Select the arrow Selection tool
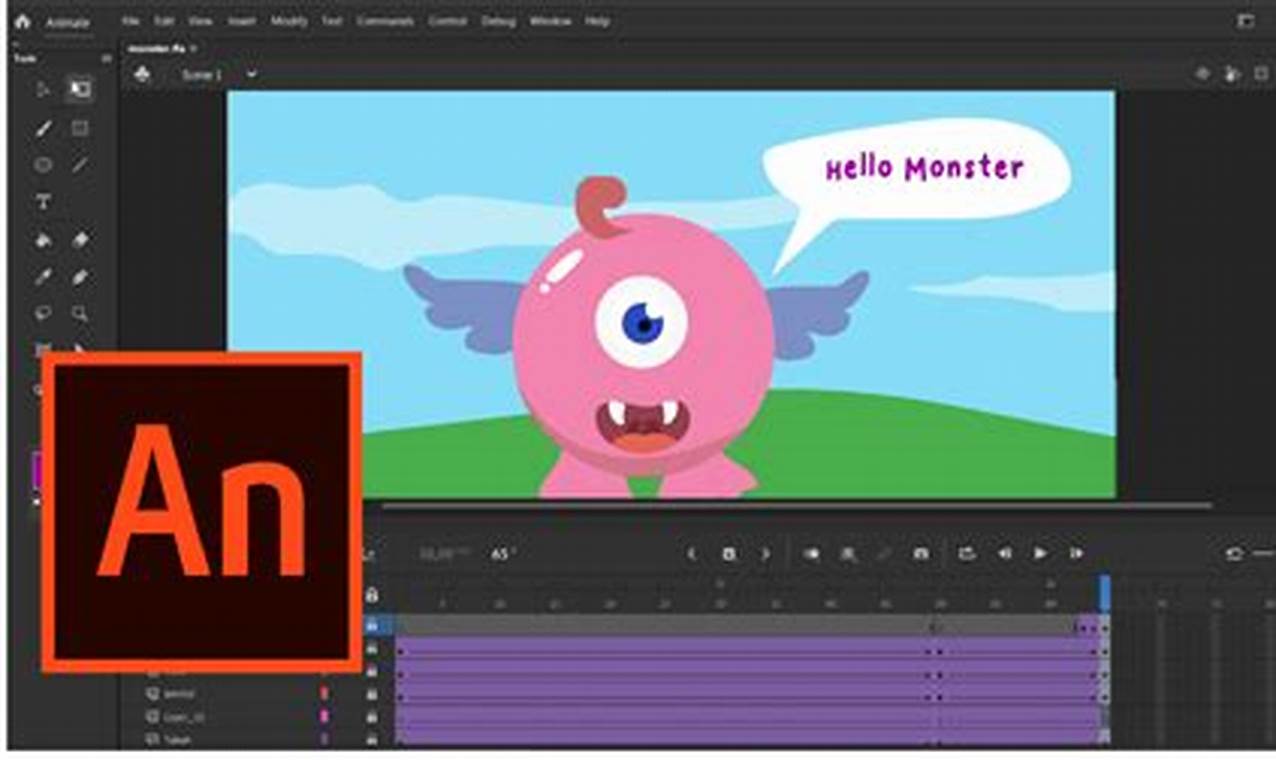The image size is (1276, 760). click(43, 90)
